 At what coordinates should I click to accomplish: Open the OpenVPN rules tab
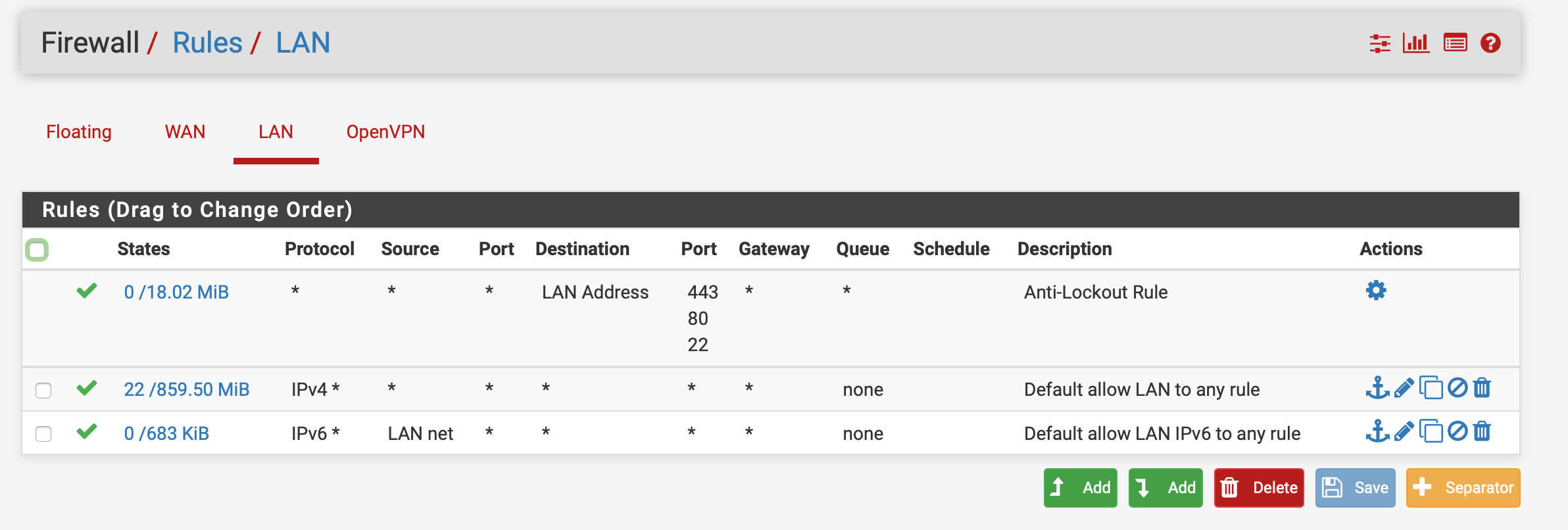tap(385, 132)
